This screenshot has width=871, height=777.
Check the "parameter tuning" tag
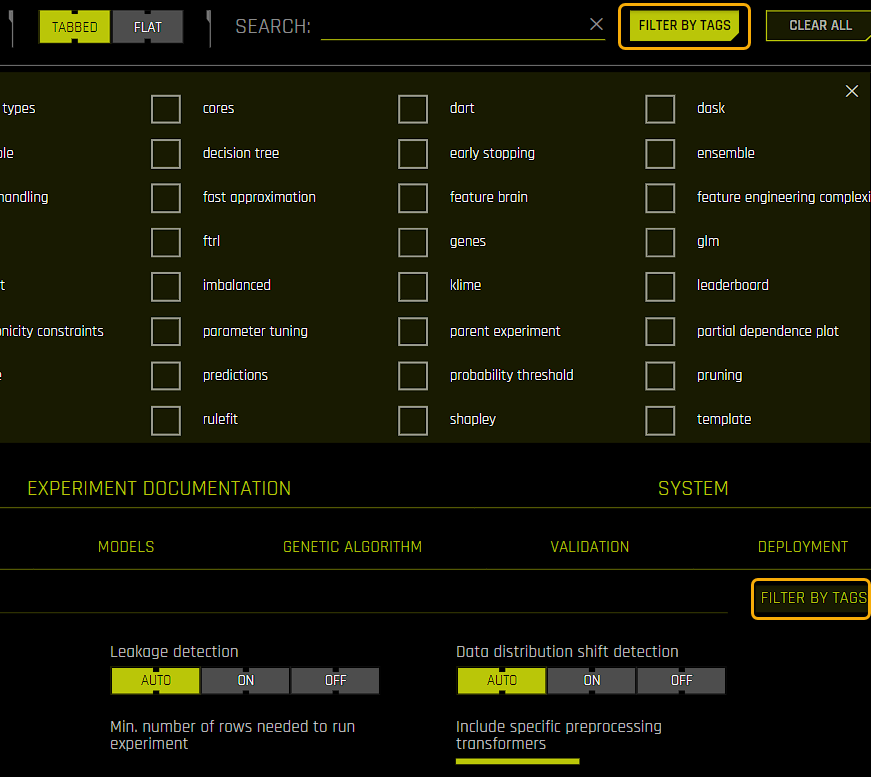pyautogui.click(x=166, y=331)
